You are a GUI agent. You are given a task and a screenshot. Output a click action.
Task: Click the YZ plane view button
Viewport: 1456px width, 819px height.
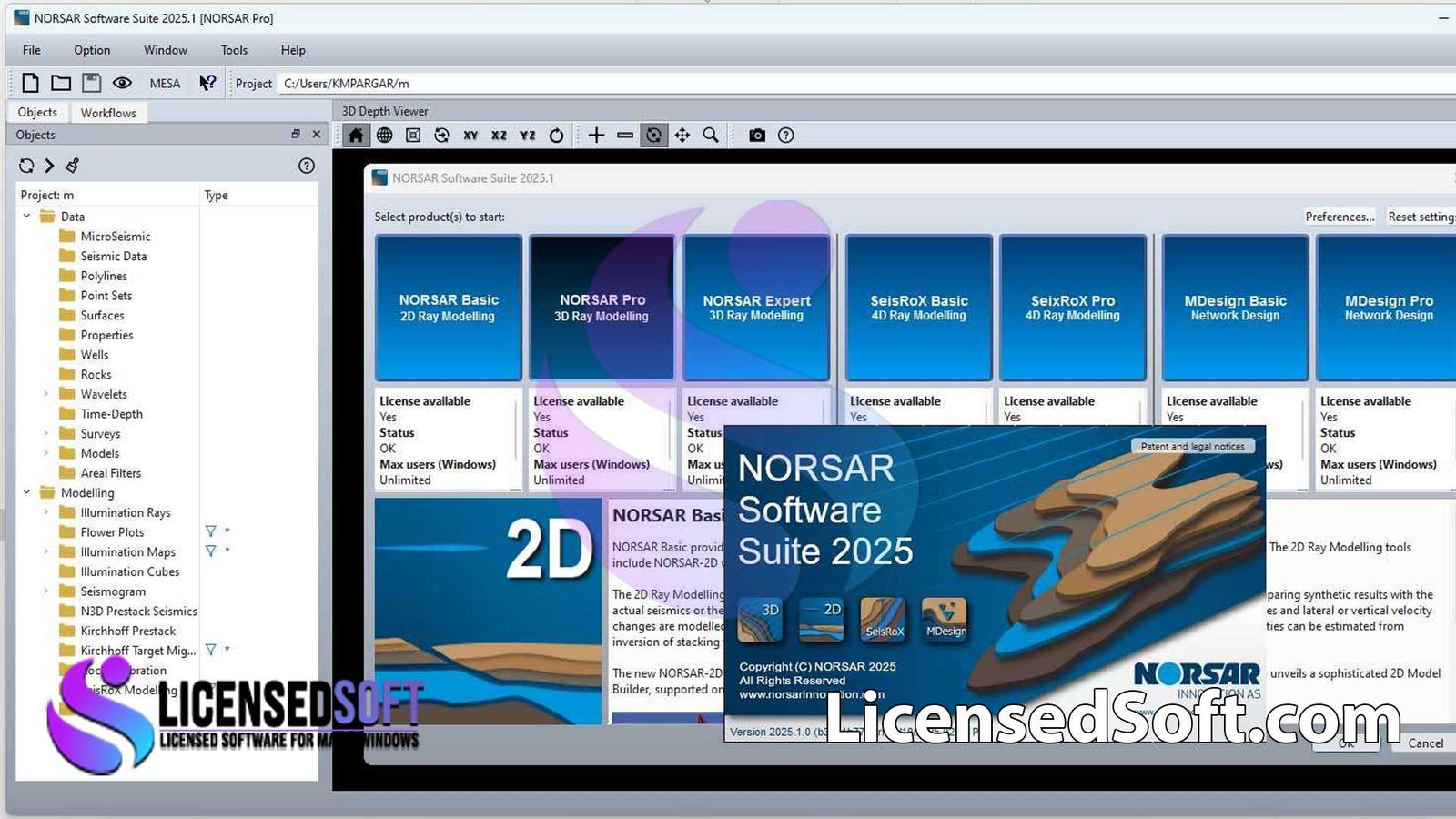[x=527, y=135]
